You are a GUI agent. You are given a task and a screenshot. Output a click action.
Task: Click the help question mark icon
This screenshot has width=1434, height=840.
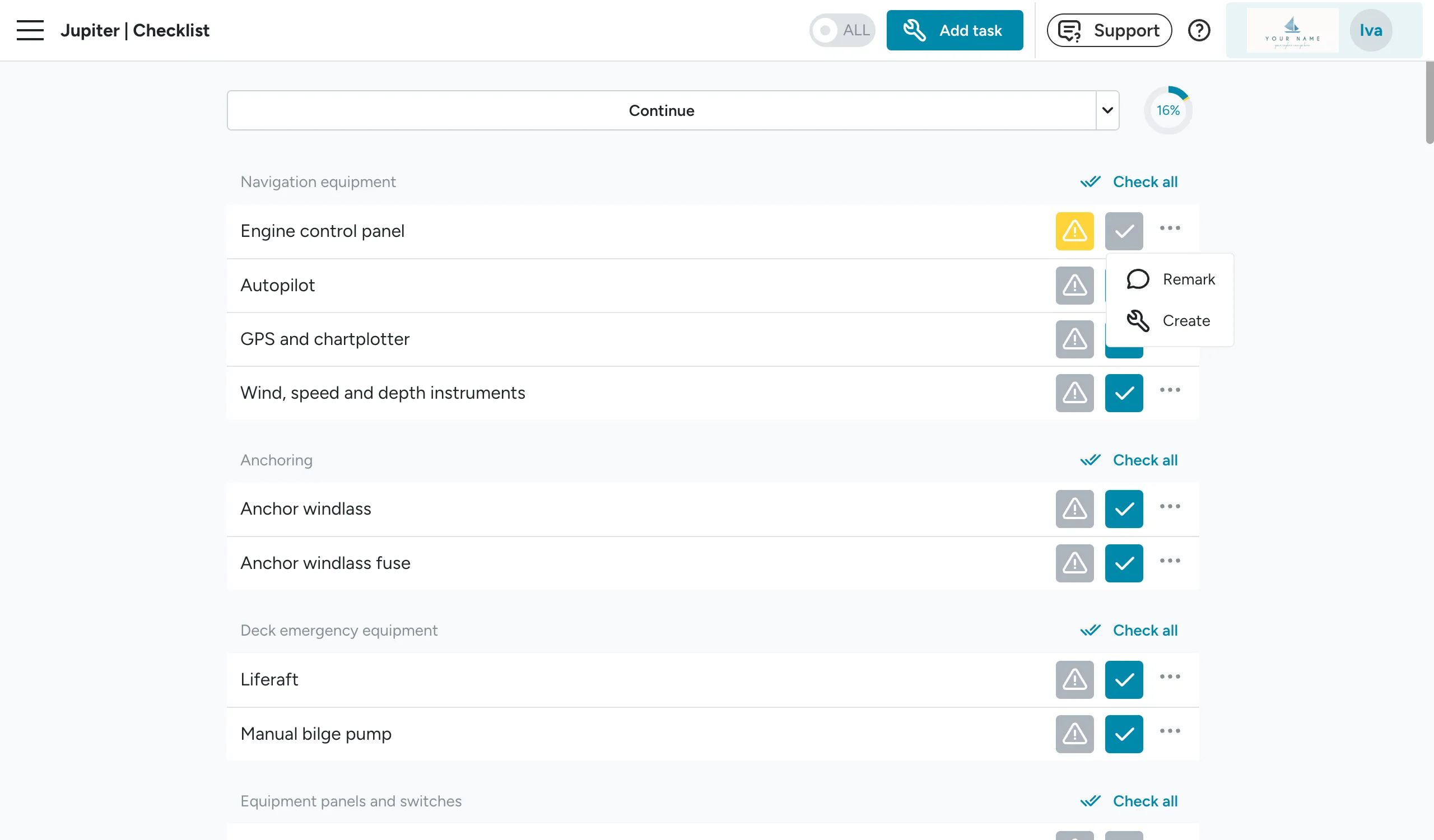click(x=1199, y=30)
